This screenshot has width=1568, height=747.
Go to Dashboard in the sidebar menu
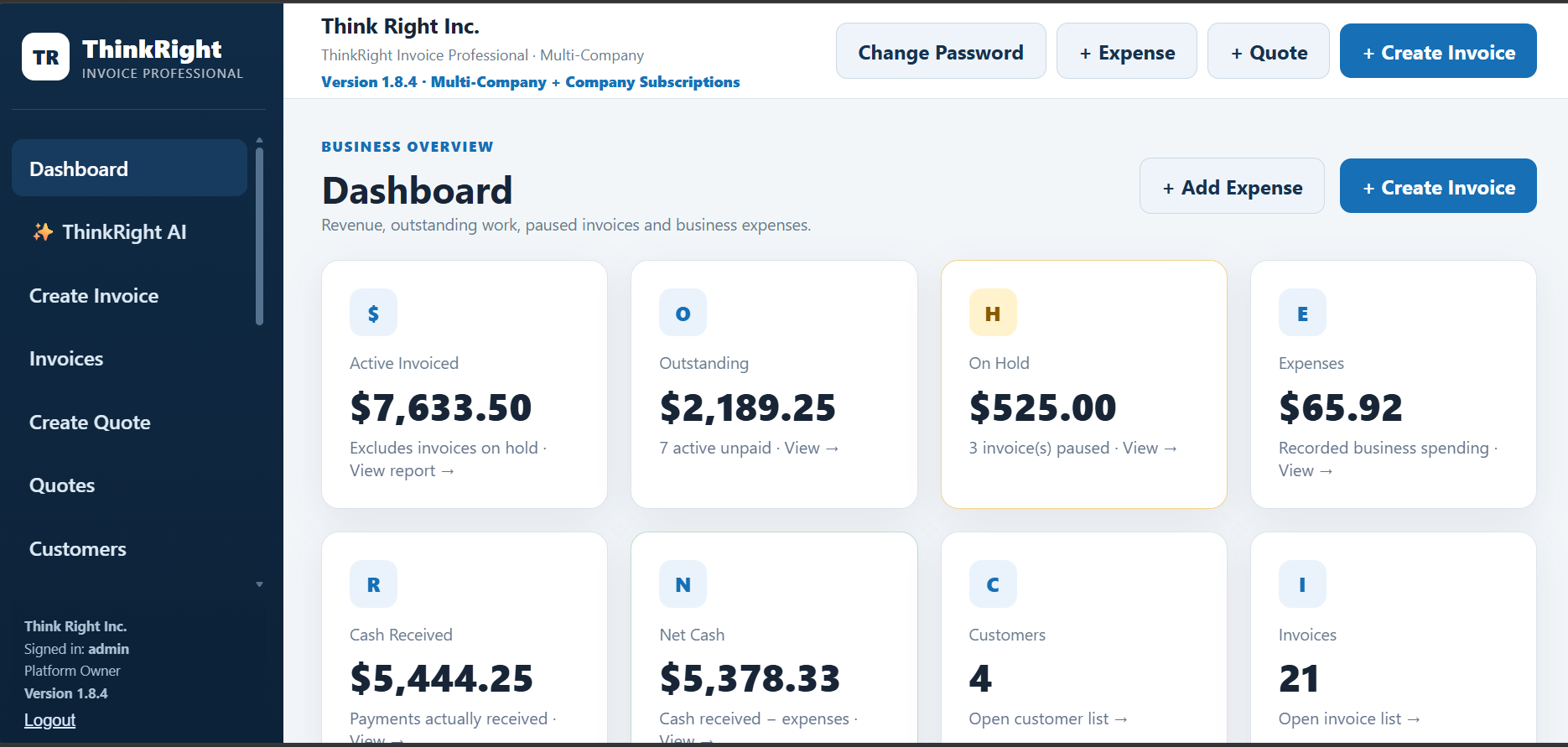click(129, 169)
